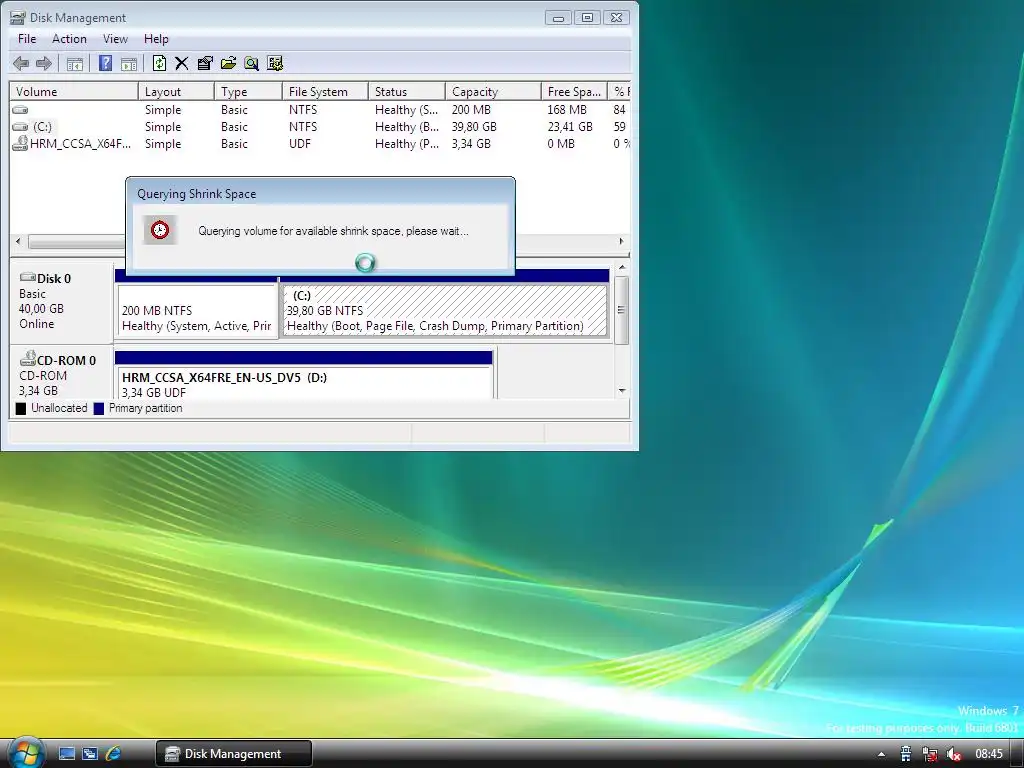Click the blue Primary partition legend swatch

pyautogui.click(x=99, y=408)
